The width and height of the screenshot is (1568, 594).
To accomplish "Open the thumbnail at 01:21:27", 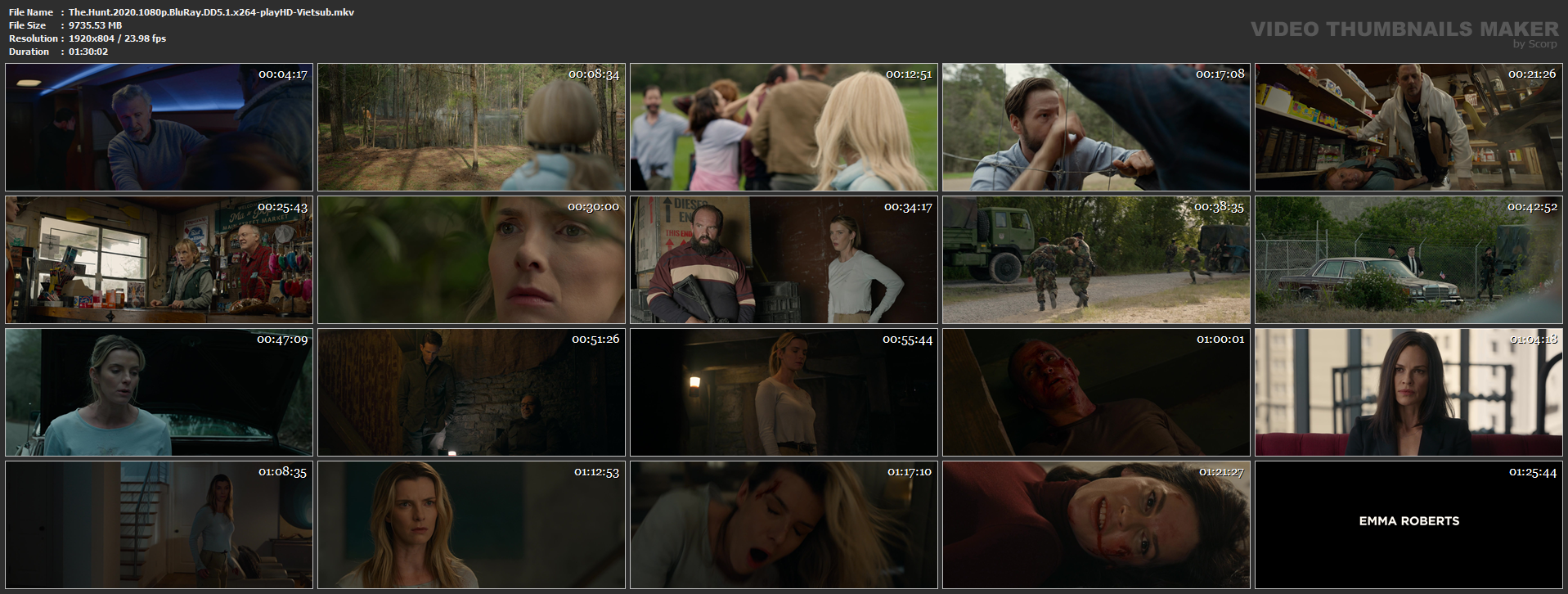I will 1096,525.
